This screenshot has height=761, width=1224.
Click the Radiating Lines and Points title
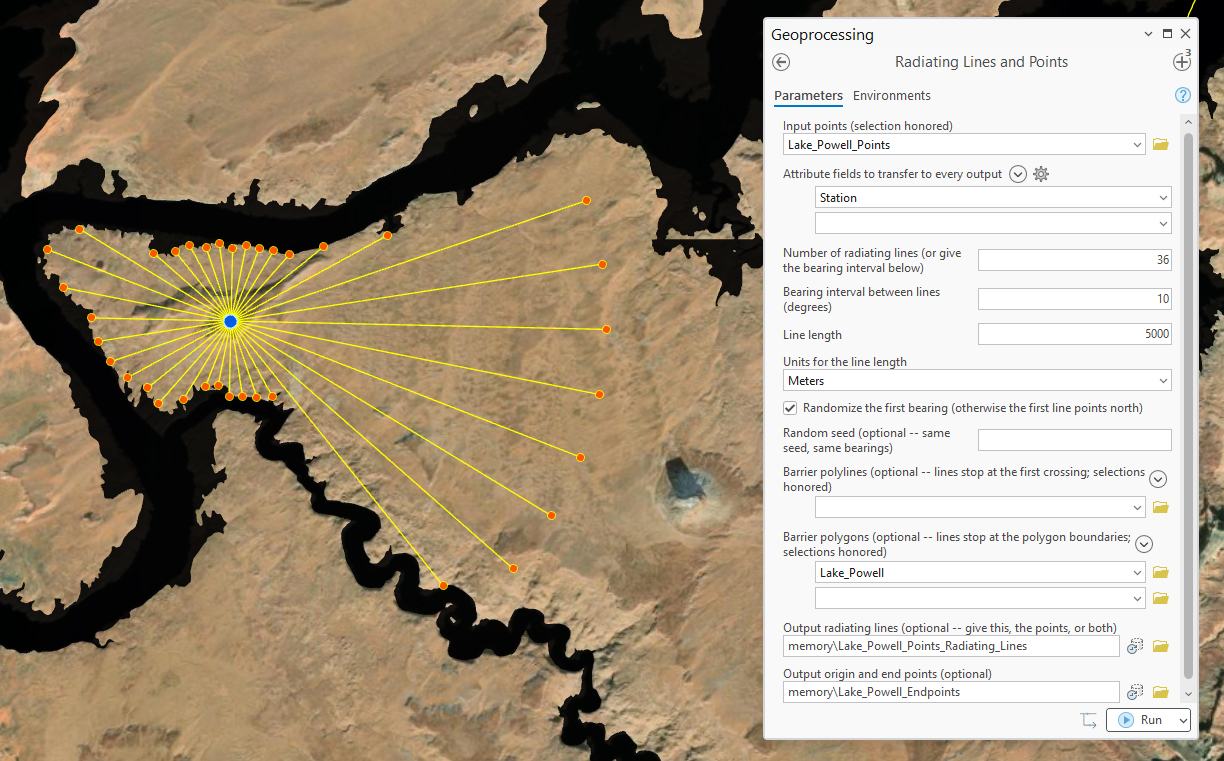(981, 62)
